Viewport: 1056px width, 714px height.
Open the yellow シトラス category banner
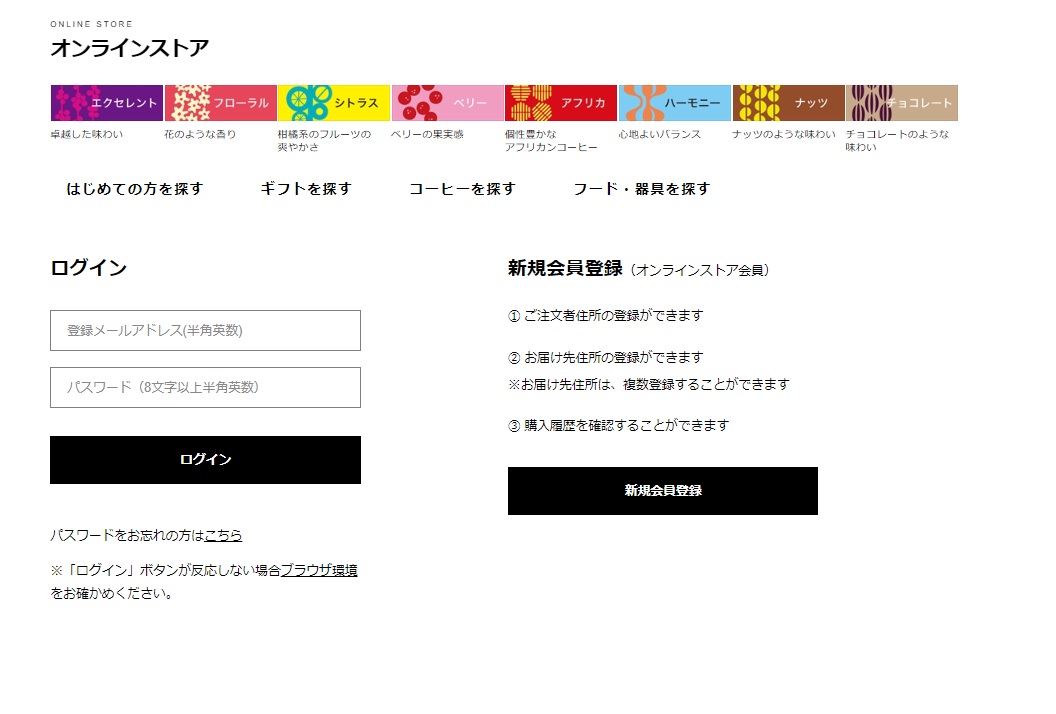pyautogui.click(x=334, y=103)
